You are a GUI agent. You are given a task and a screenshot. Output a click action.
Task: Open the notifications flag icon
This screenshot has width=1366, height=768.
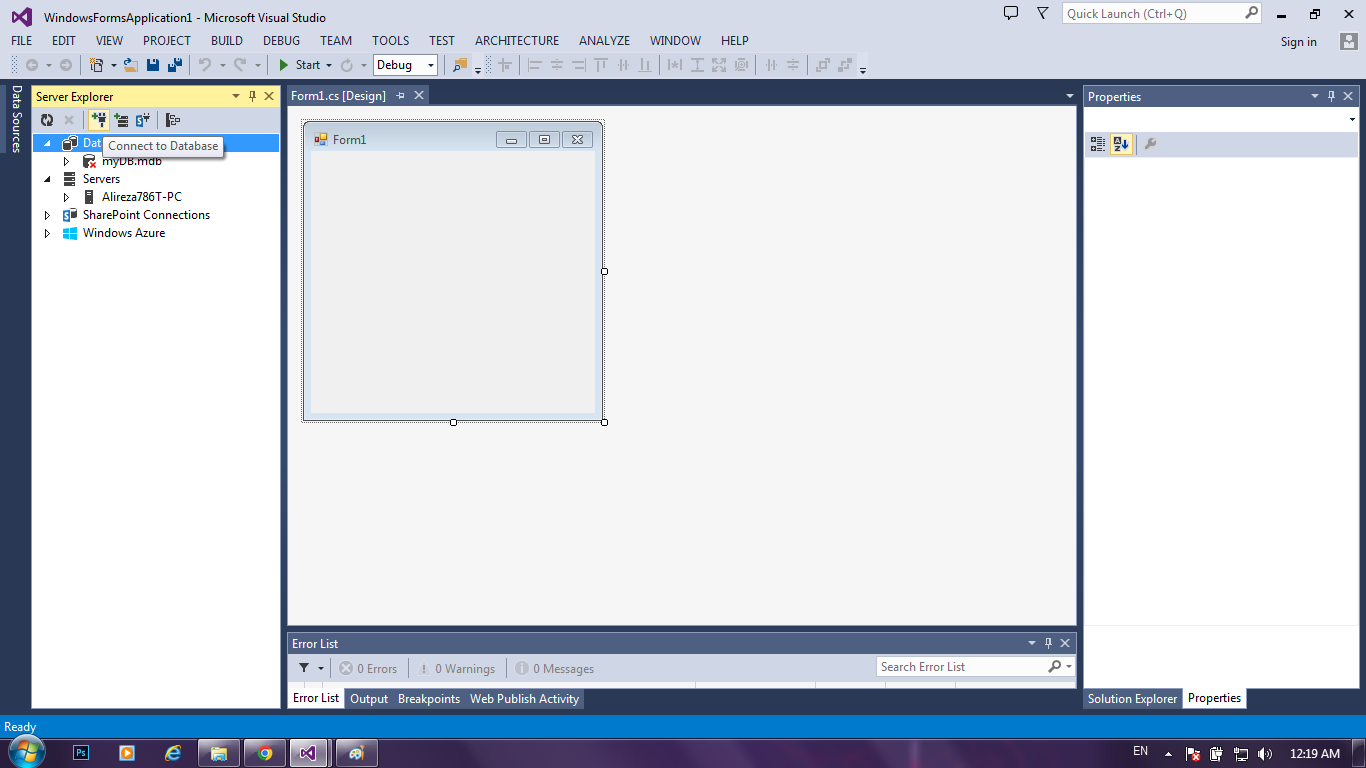1043,14
